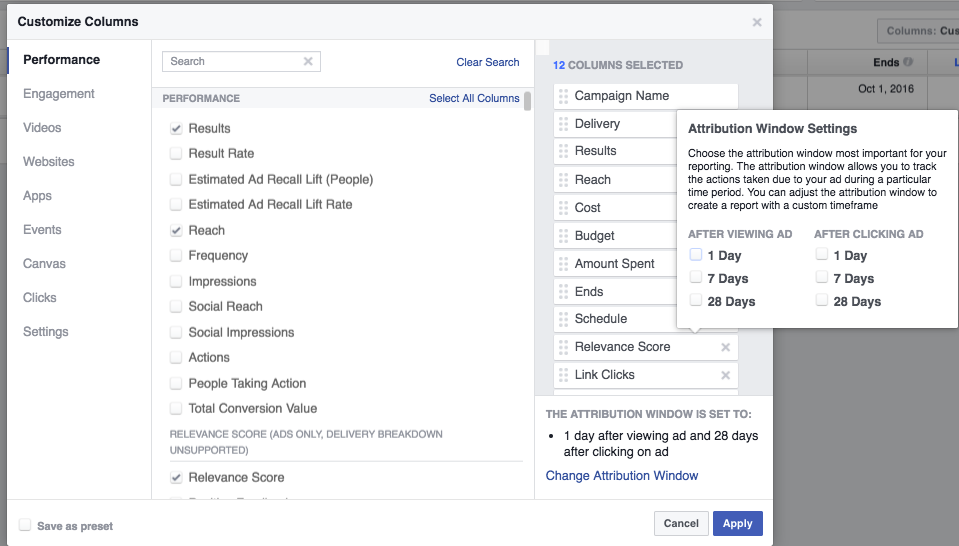
Task: Grab the drag handle next to Budget
Action: click(564, 236)
